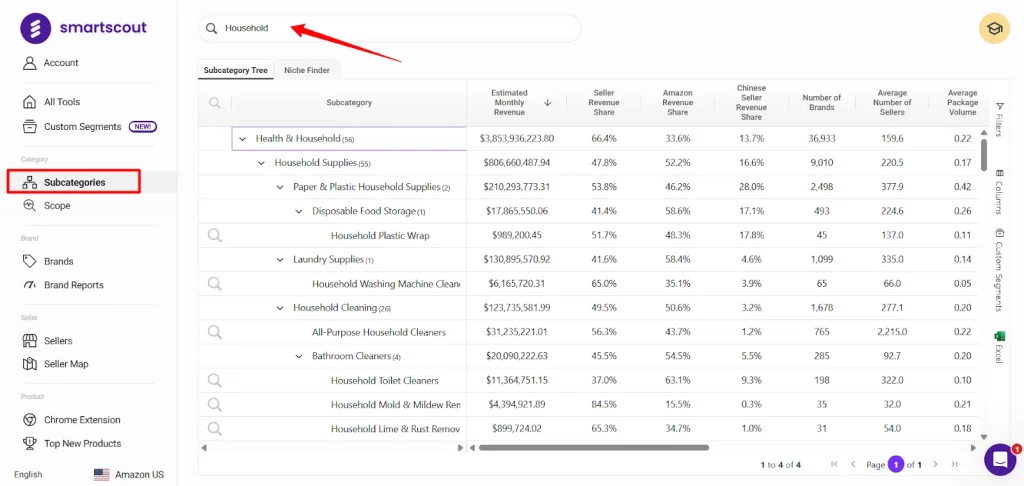This screenshot has height=486, width=1024.
Task: Click the vertical table scrollbar thumb
Action: [x=984, y=156]
